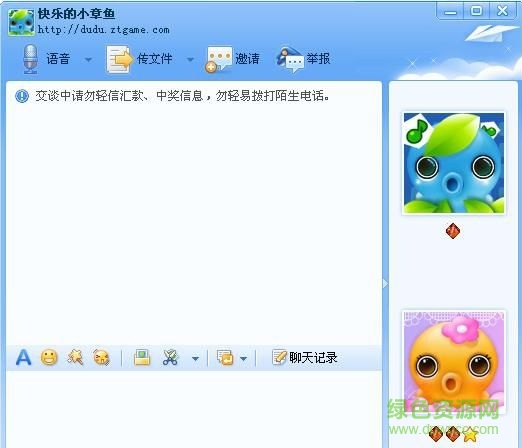Click the yellow star level badge

[471, 434]
